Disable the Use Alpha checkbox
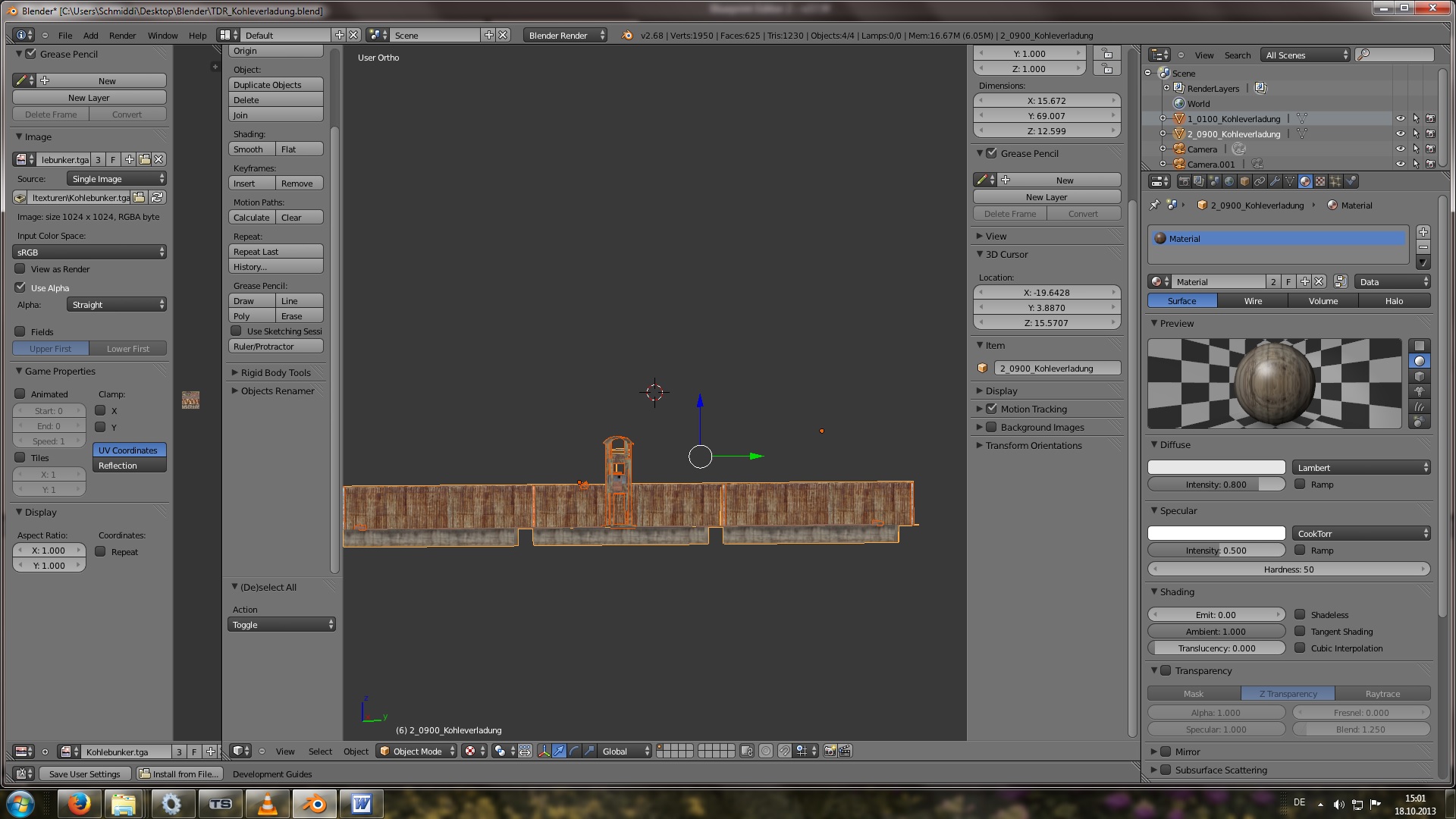The image size is (1456, 819). [20, 287]
